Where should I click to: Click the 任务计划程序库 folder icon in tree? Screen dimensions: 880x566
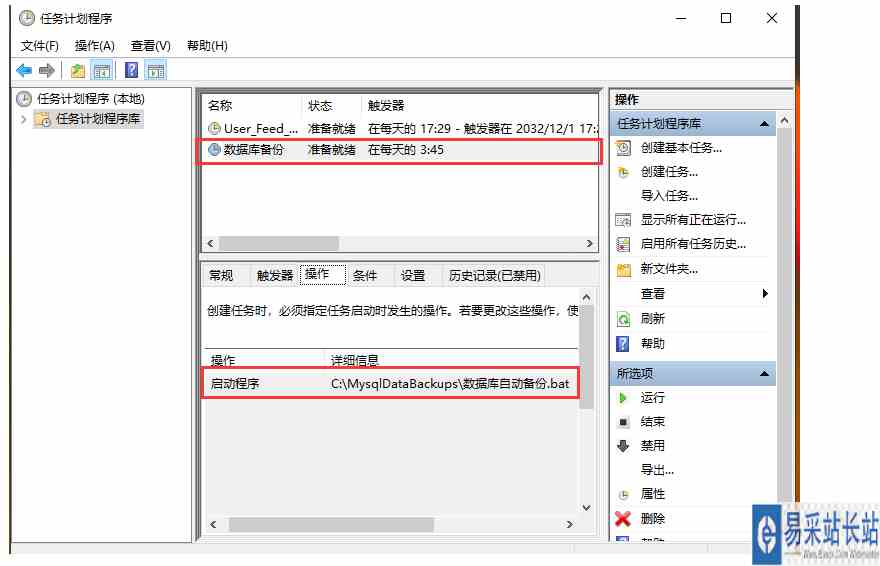click(x=43, y=119)
